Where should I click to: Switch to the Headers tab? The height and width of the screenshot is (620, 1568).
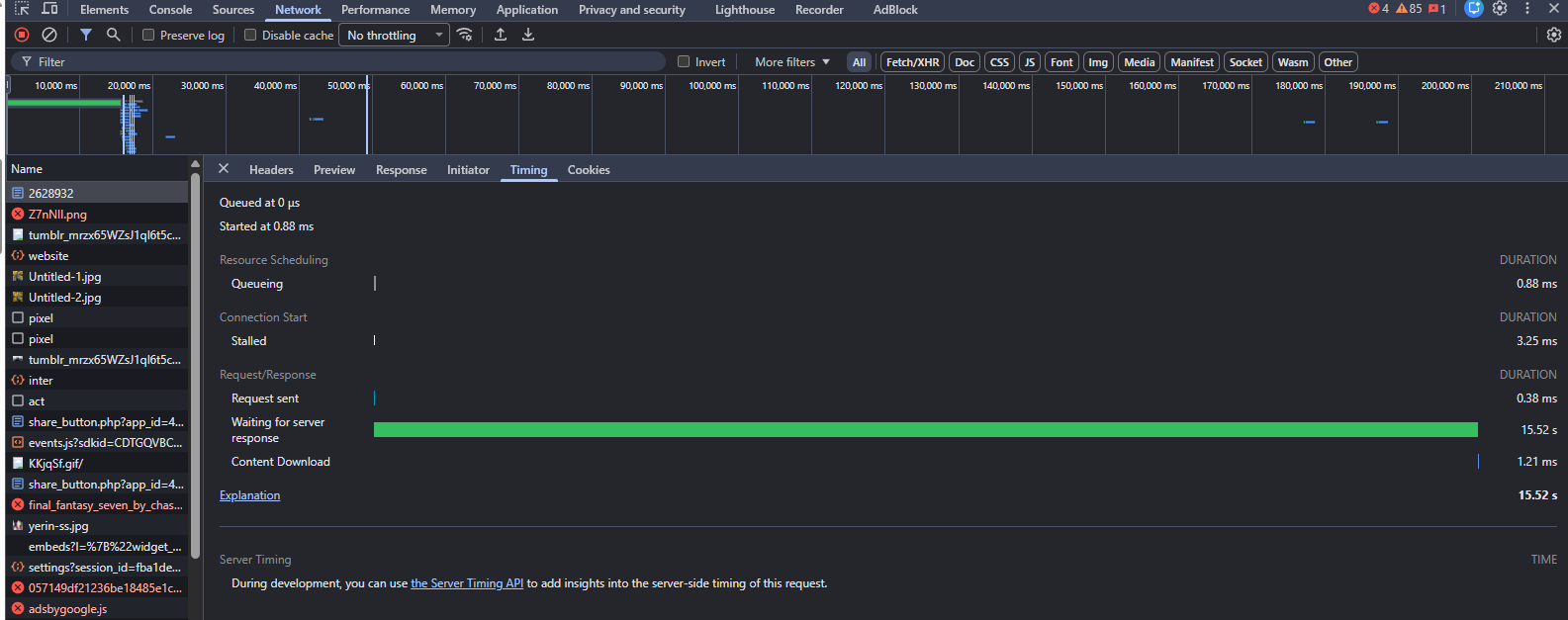click(x=271, y=170)
